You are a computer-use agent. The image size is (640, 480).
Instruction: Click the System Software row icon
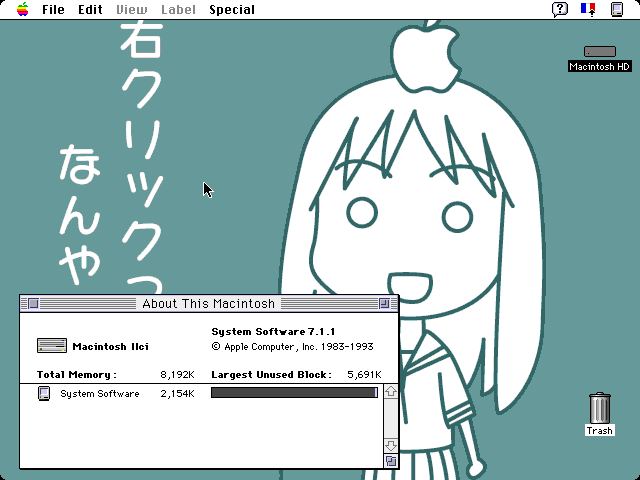point(44,393)
